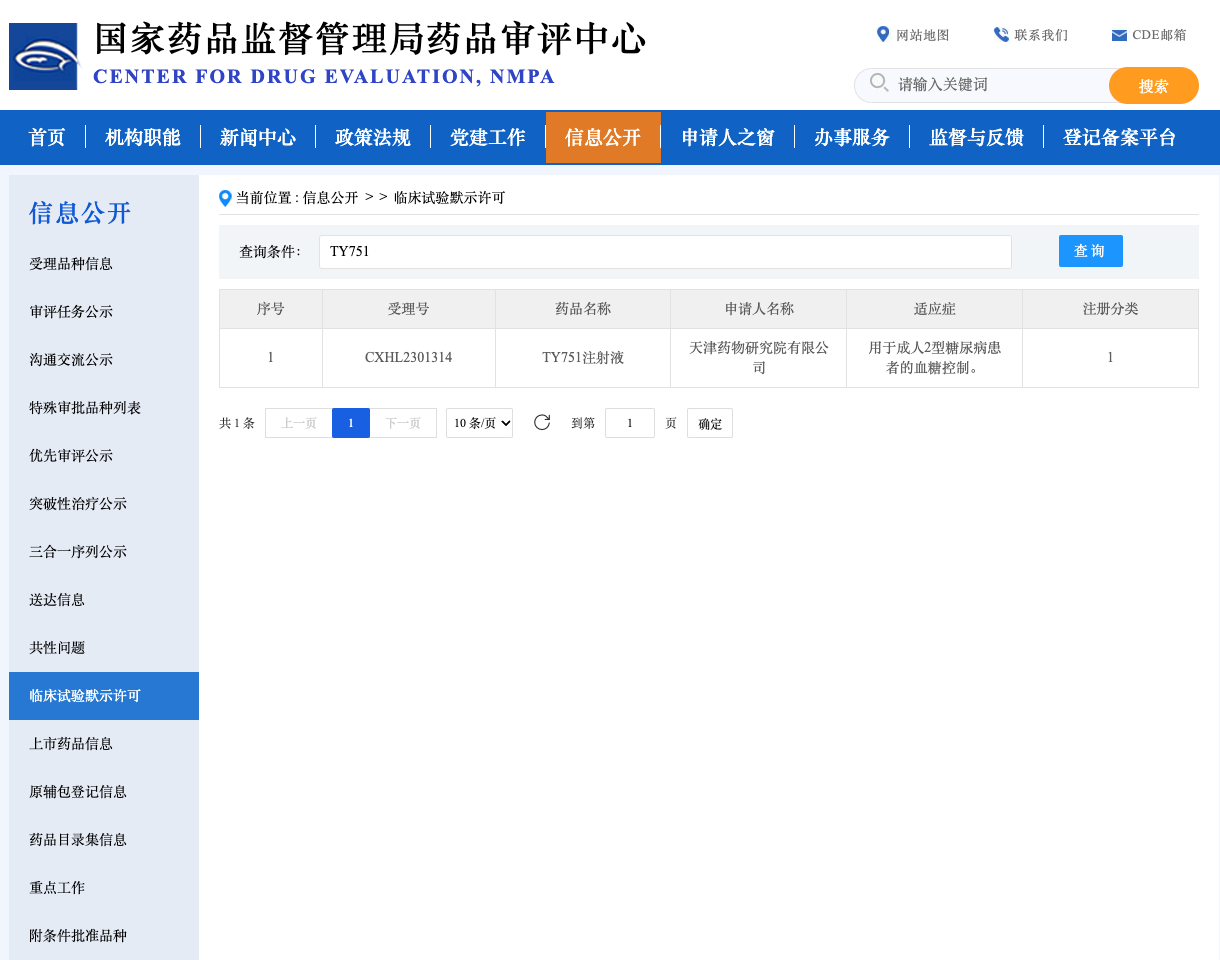
Task: Click the contact us phone icon
Action: coord(1001,35)
